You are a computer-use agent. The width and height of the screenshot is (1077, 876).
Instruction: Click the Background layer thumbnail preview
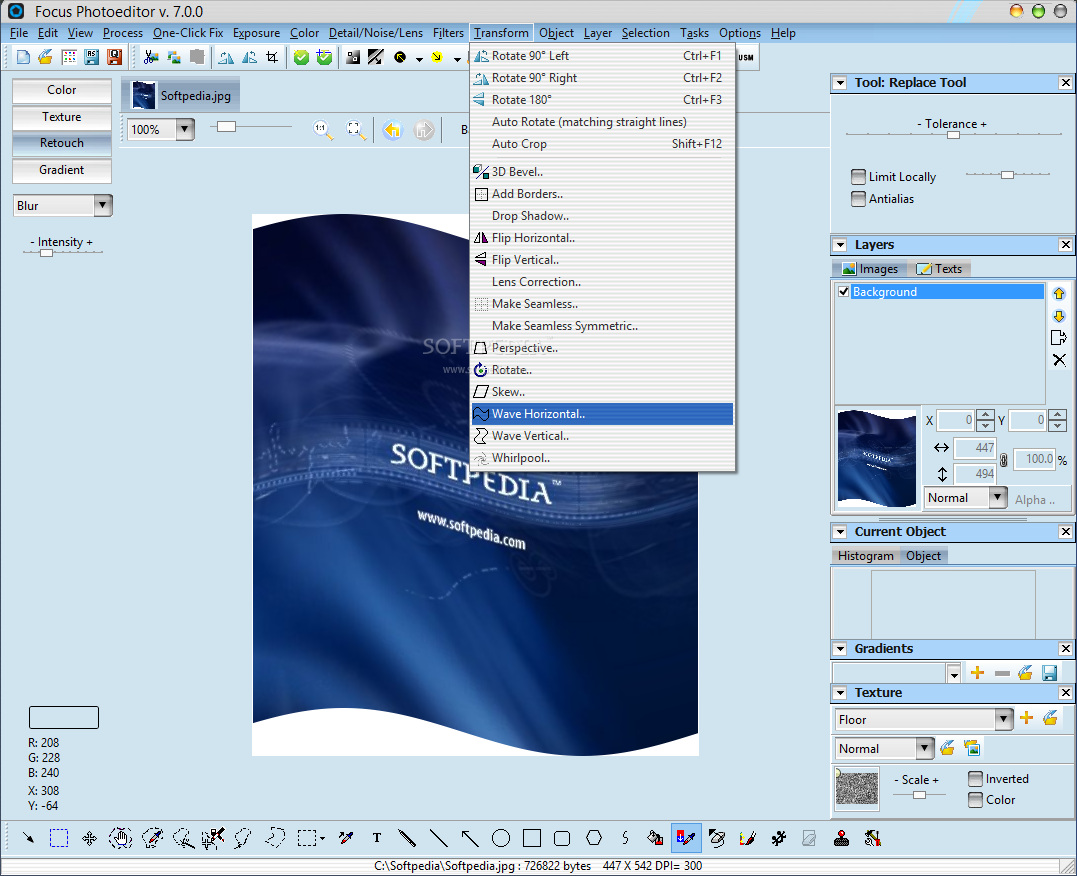click(876, 458)
